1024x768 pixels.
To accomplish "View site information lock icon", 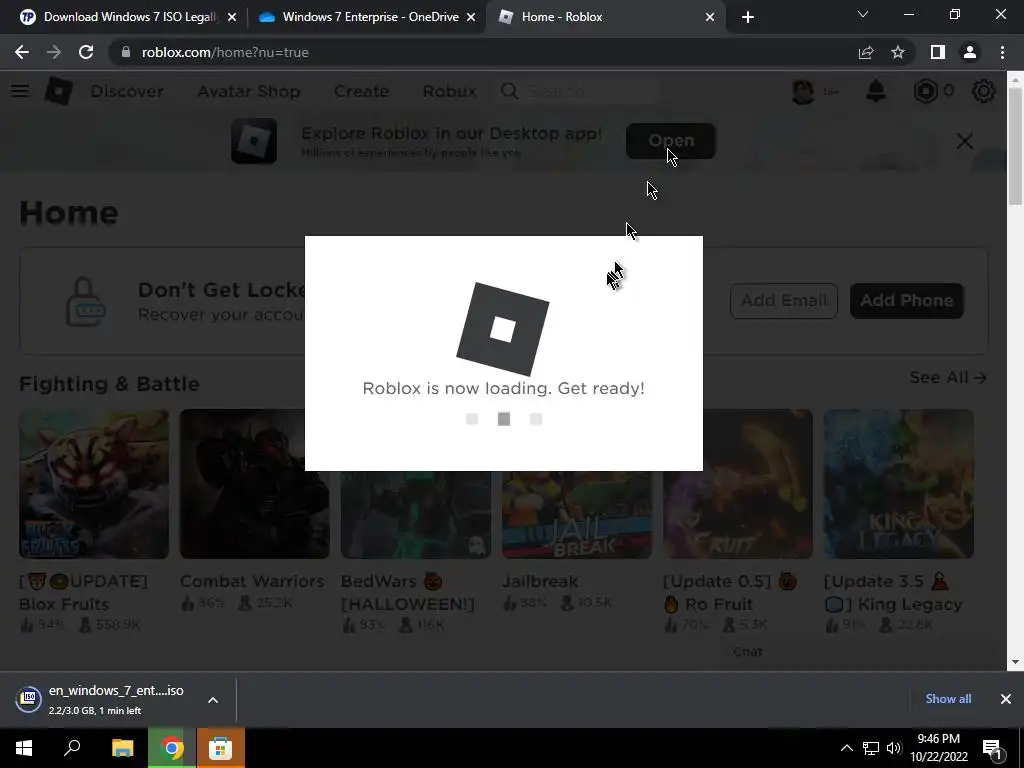I will point(126,52).
